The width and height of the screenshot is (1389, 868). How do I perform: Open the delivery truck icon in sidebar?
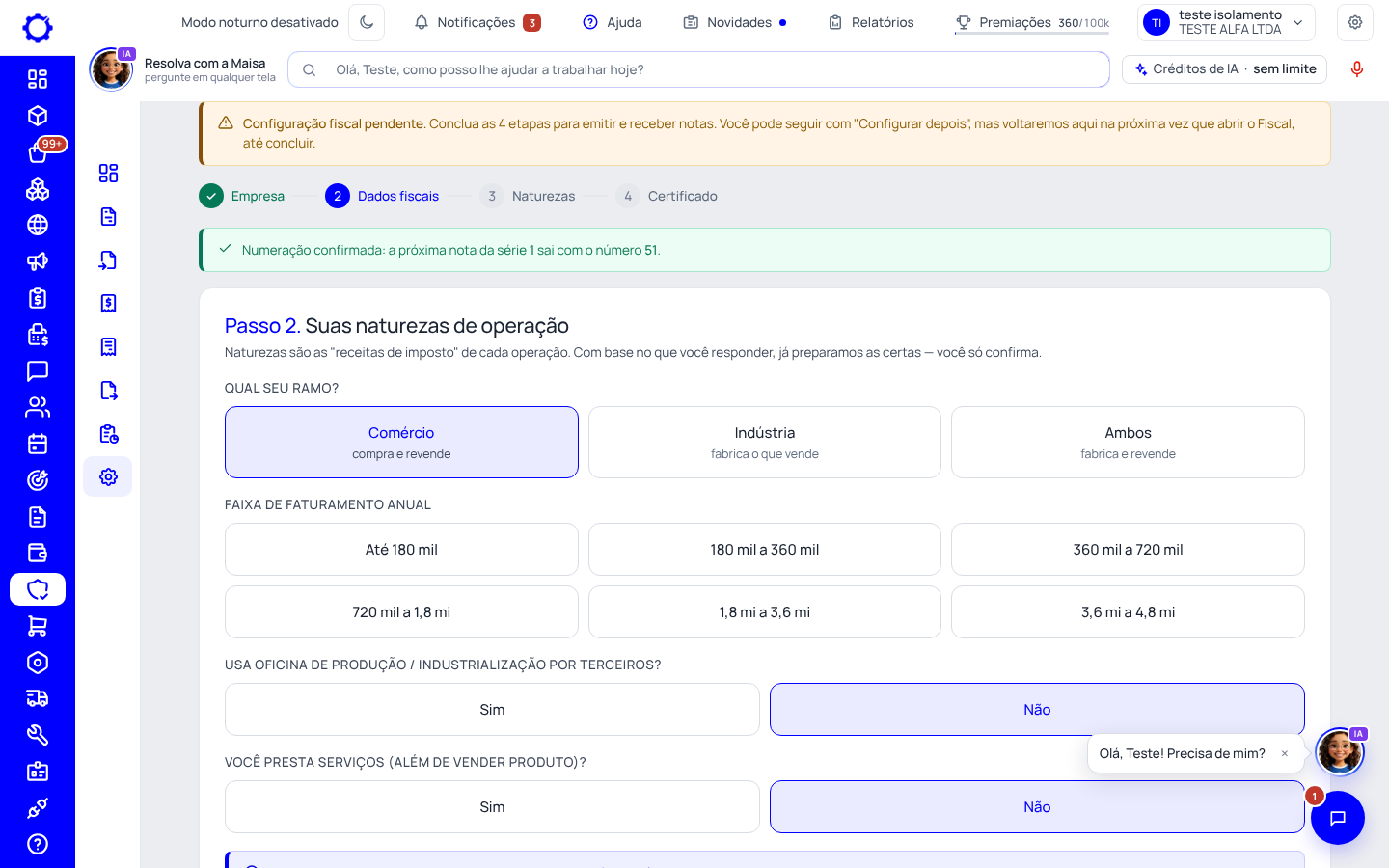pyautogui.click(x=38, y=698)
